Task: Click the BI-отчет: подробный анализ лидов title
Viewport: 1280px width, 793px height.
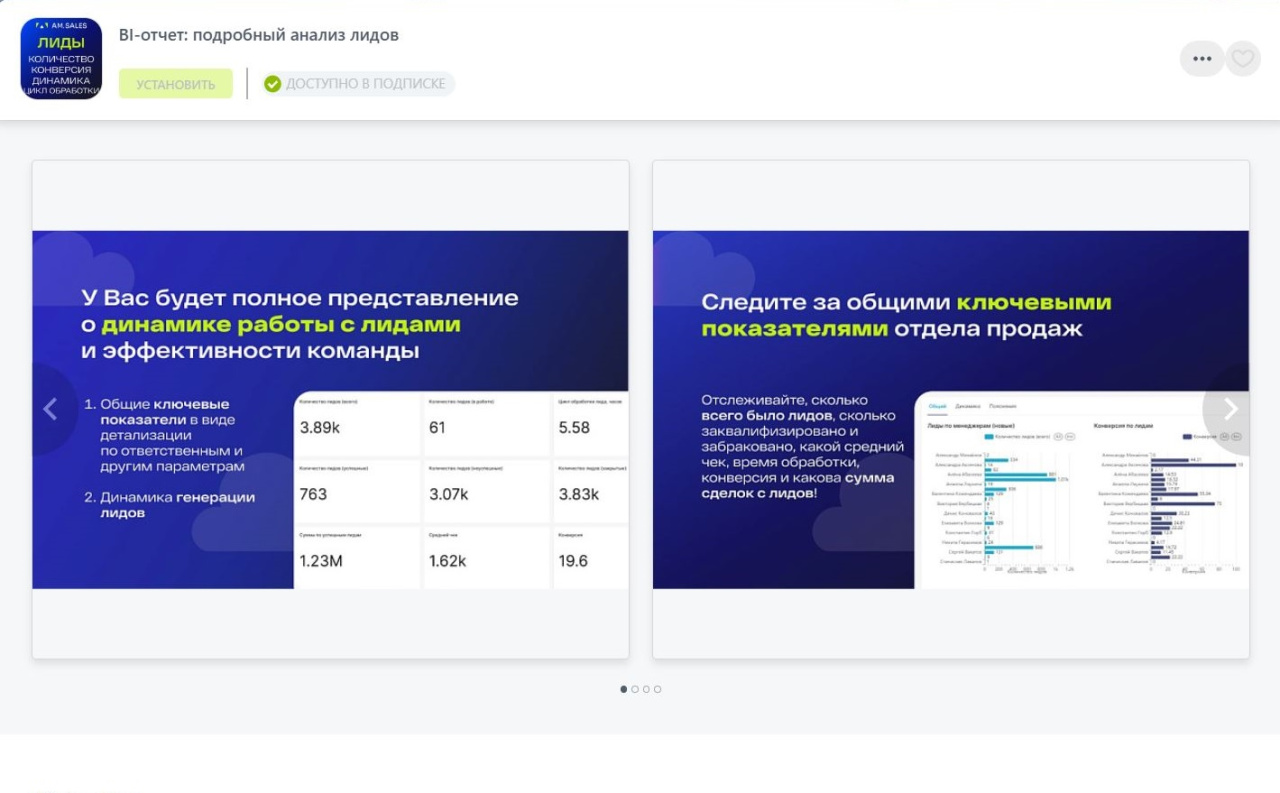Action: [258, 35]
